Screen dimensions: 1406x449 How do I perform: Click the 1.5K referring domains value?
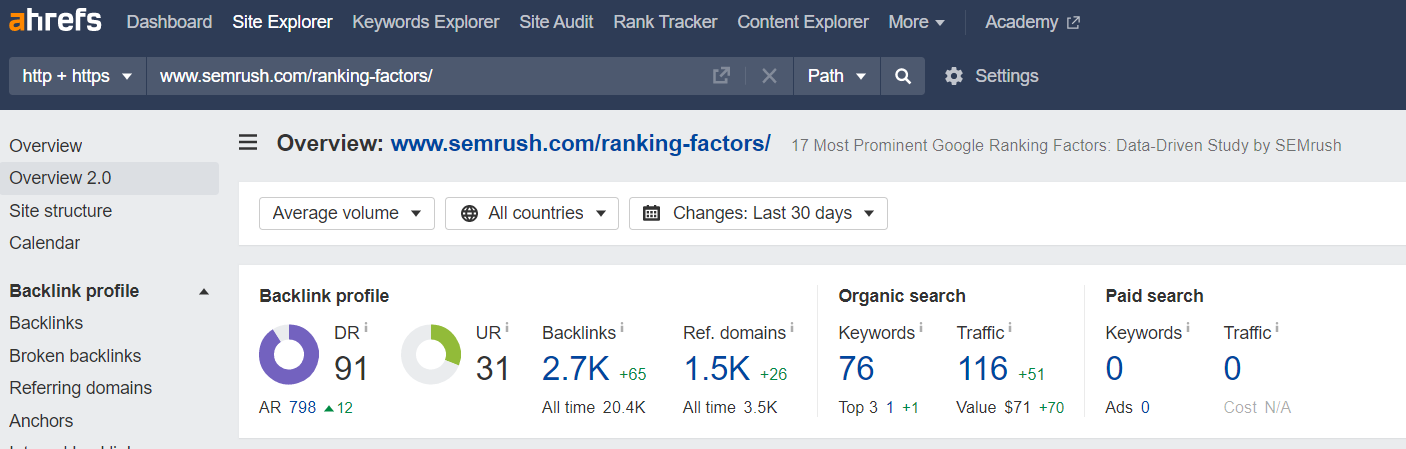(x=717, y=369)
